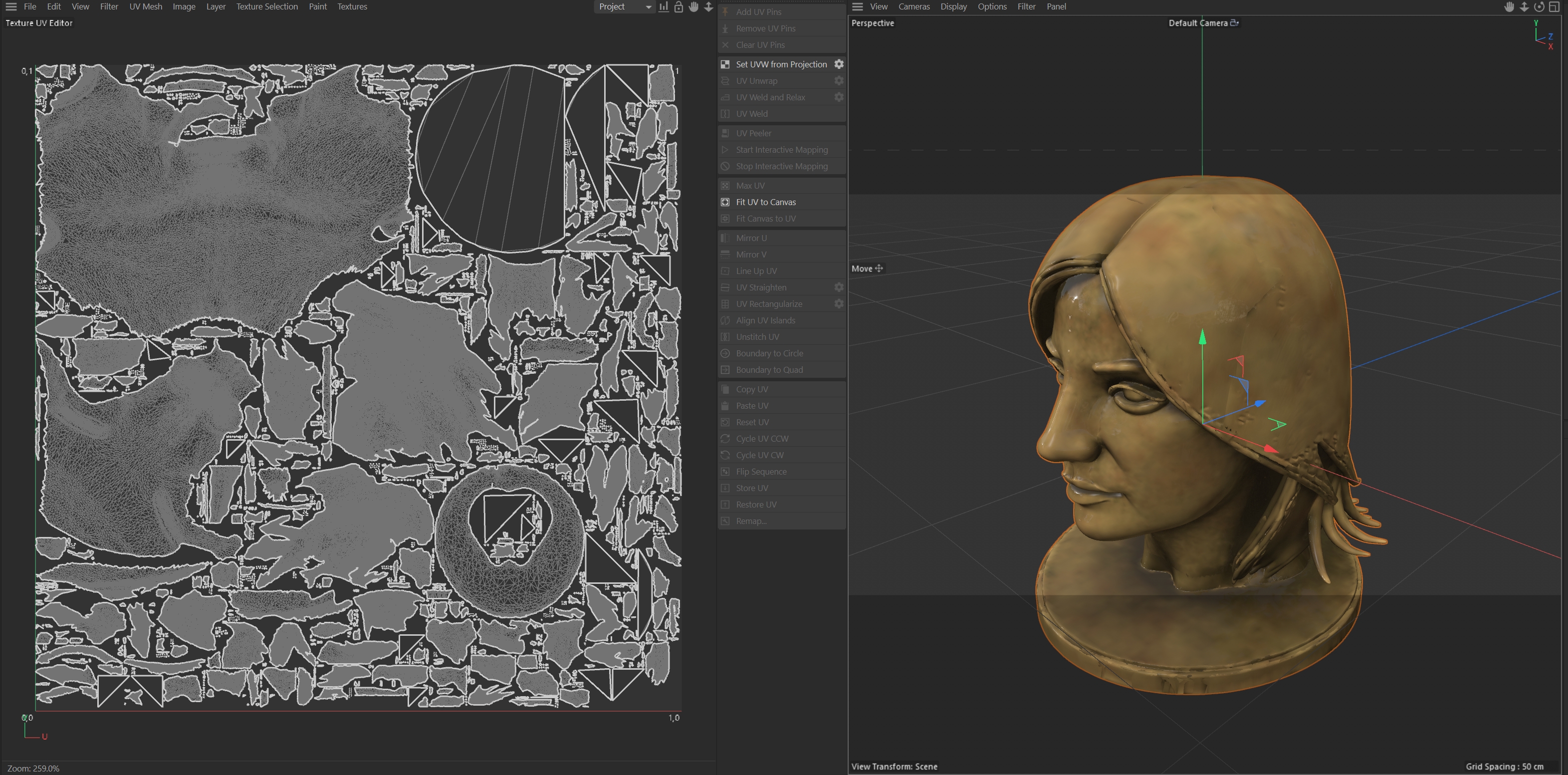Click the Move tool label in viewport
The width and height of the screenshot is (1568, 775).
tap(862, 268)
